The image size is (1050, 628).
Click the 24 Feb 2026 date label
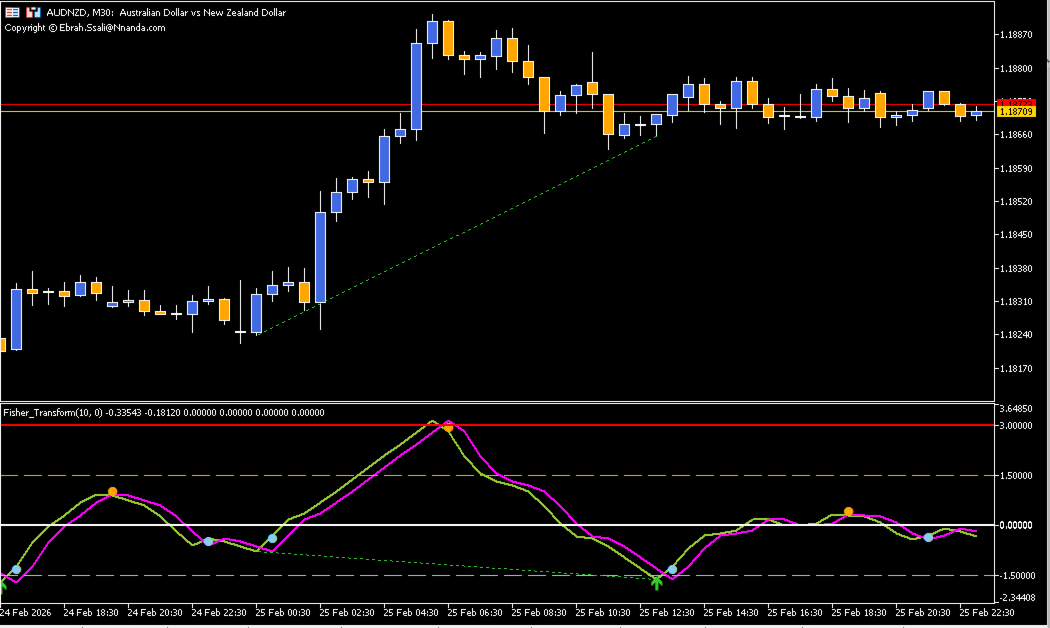[25, 613]
